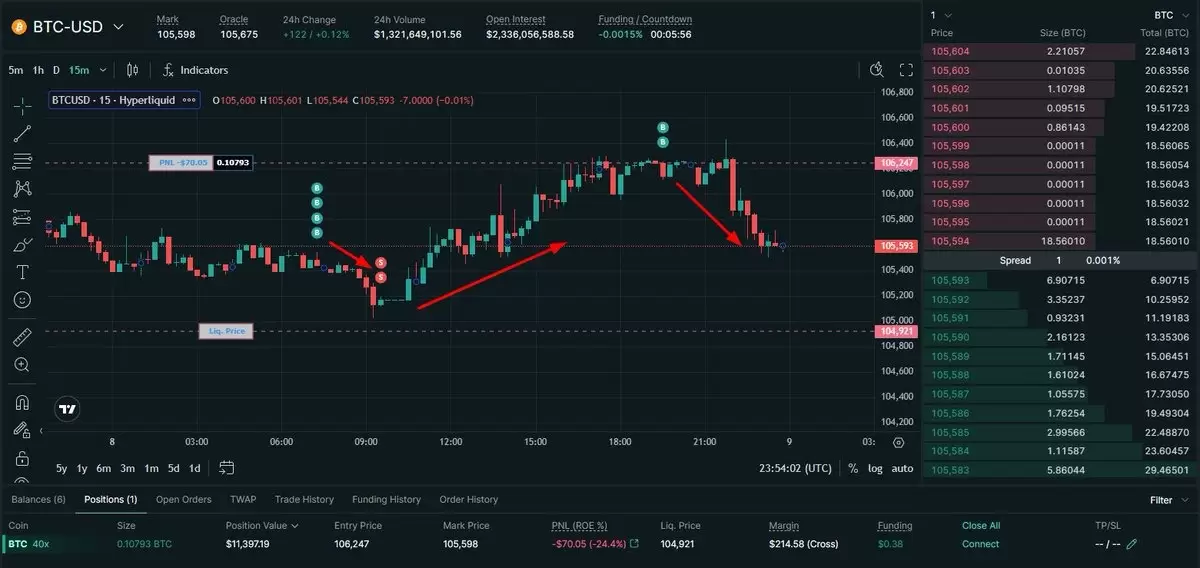The width and height of the screenshot is (1200, 568).
Task: Switch chart to 1h timeframe
Action: [x=38, y=70]
